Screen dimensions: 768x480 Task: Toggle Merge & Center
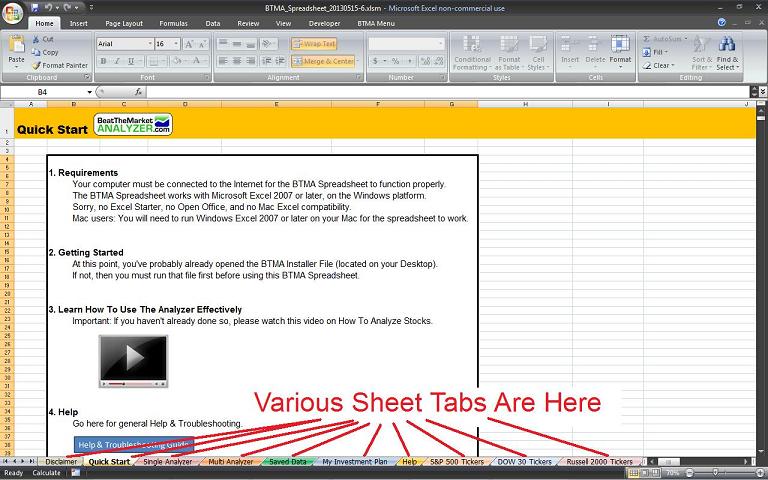323,61
